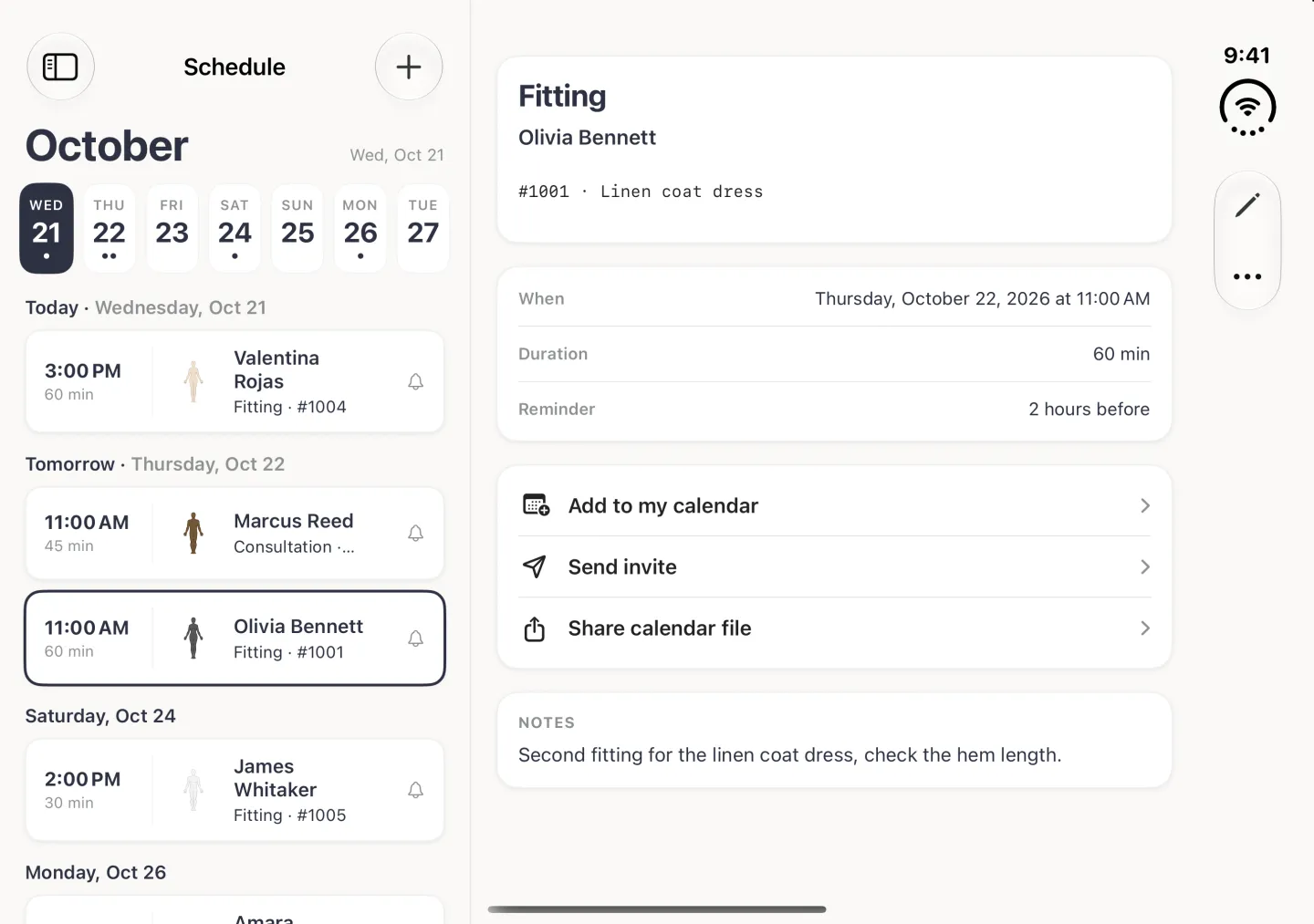Image resolution: width=1314 pixels, height=924 pixels.
Task: Click the 2 hours before Reminder value
Action: pyautogui.click(x=1089, y=410)
